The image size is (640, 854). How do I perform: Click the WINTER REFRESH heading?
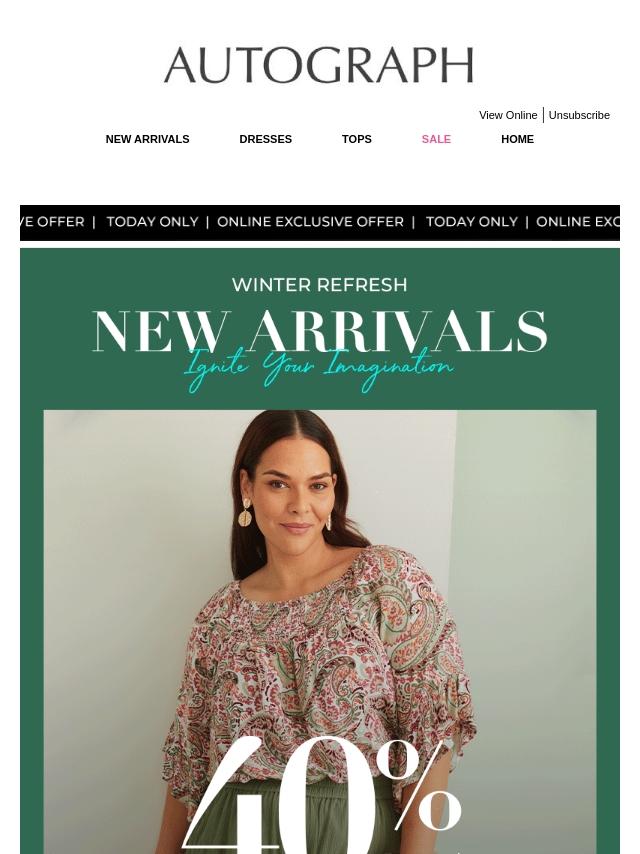[x=320, y=285]
